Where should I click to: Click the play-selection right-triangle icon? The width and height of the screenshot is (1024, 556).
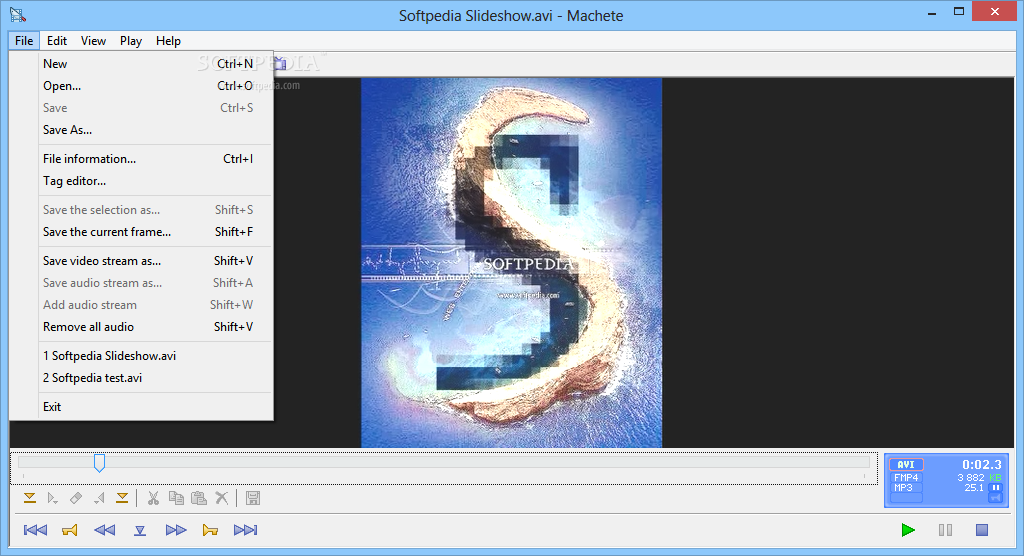pos(52,499)
